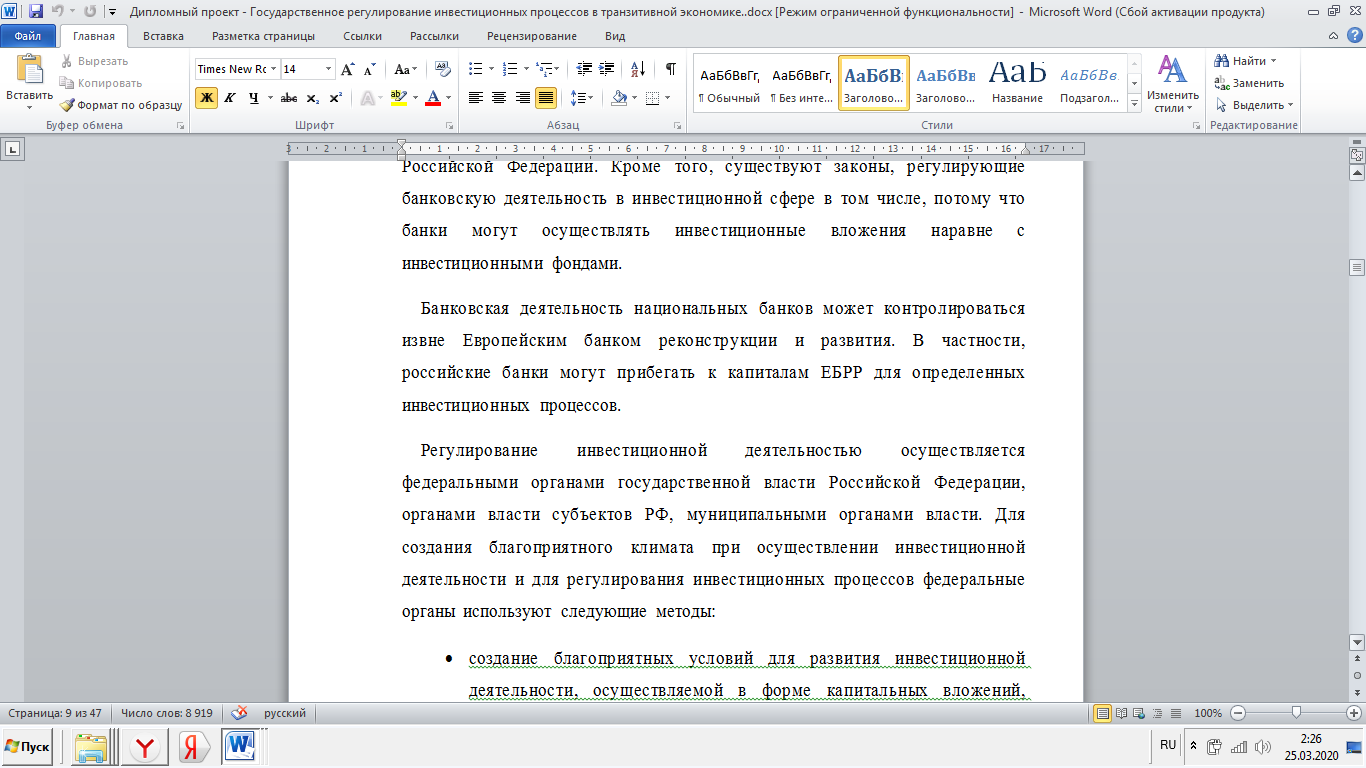Open the font name dropdown
1366x768 pixels.
coord(273,69)
